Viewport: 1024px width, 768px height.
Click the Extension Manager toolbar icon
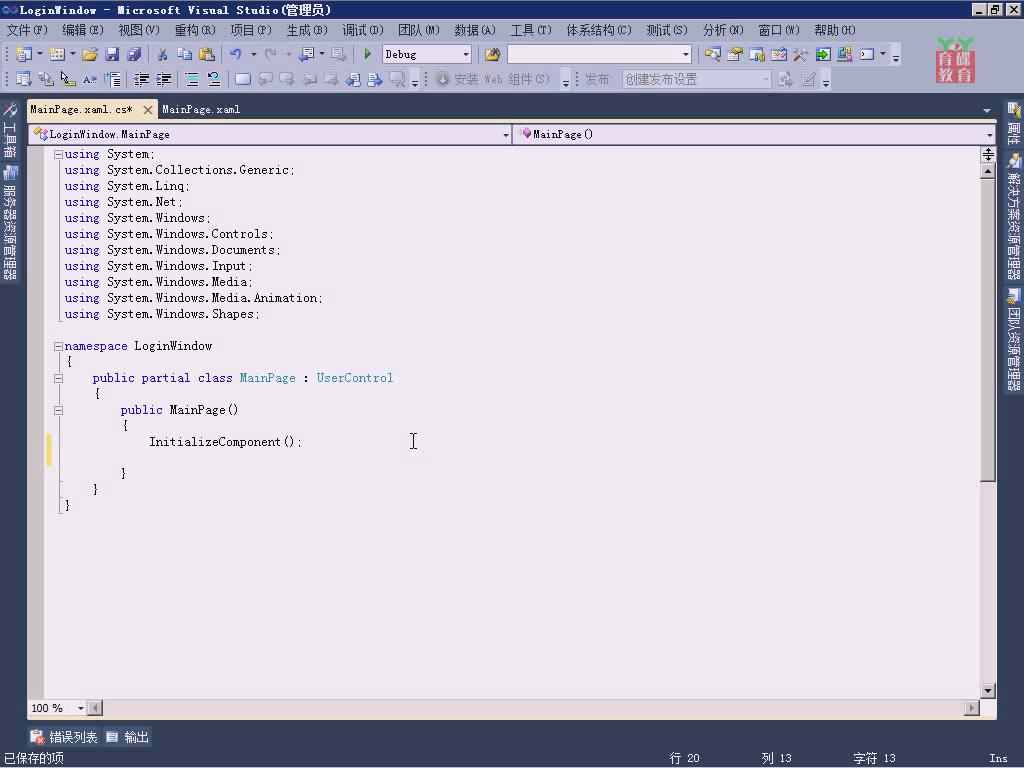(x=845, y=54)
